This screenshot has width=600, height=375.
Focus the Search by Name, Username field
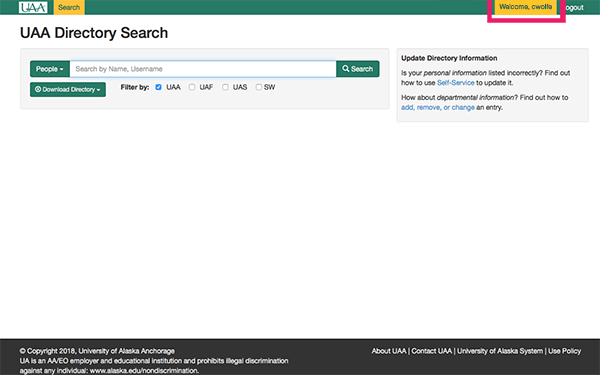click(x=203, y=69)
